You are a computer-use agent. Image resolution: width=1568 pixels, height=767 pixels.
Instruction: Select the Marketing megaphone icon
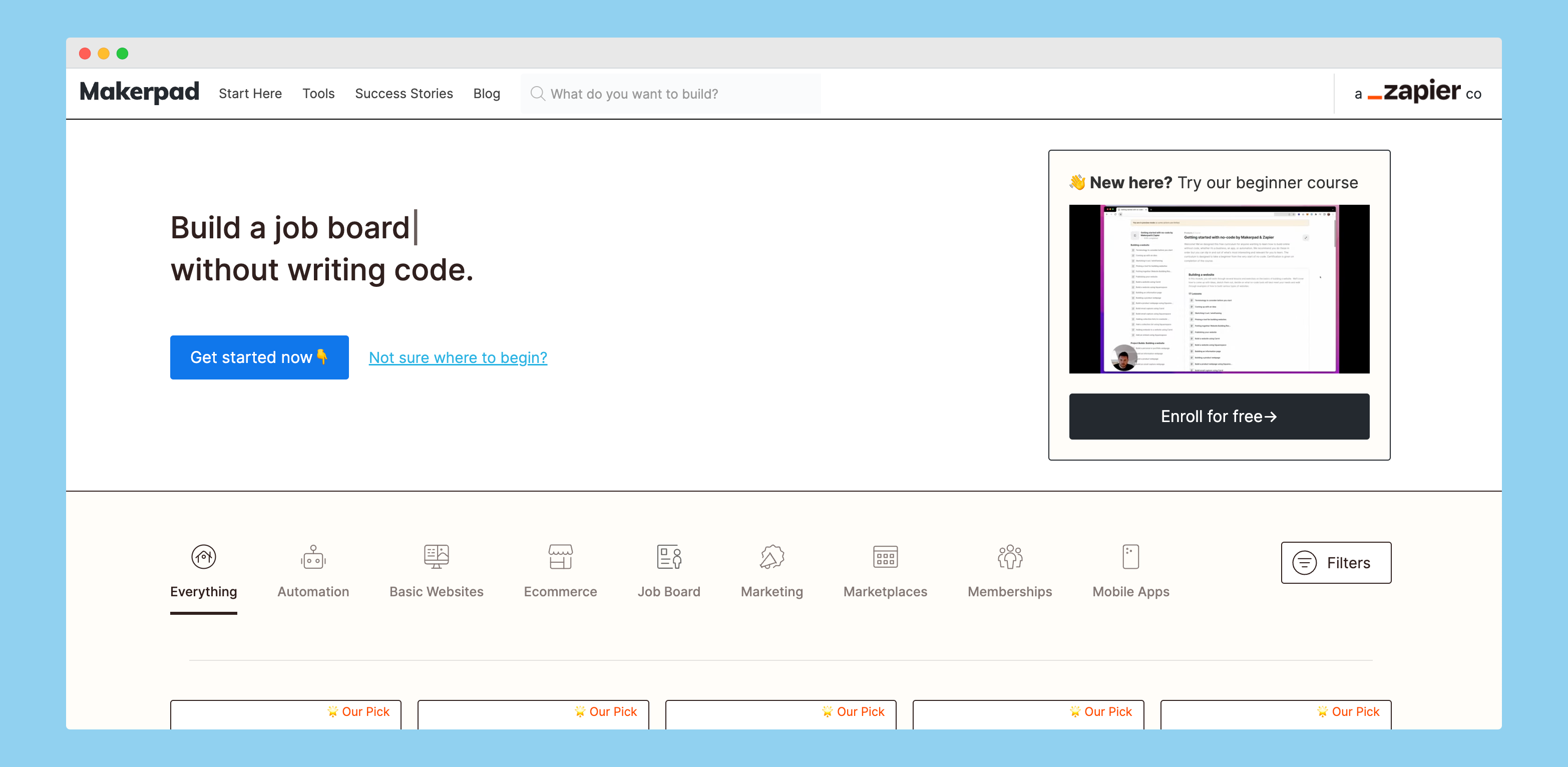tap(771, 556)
